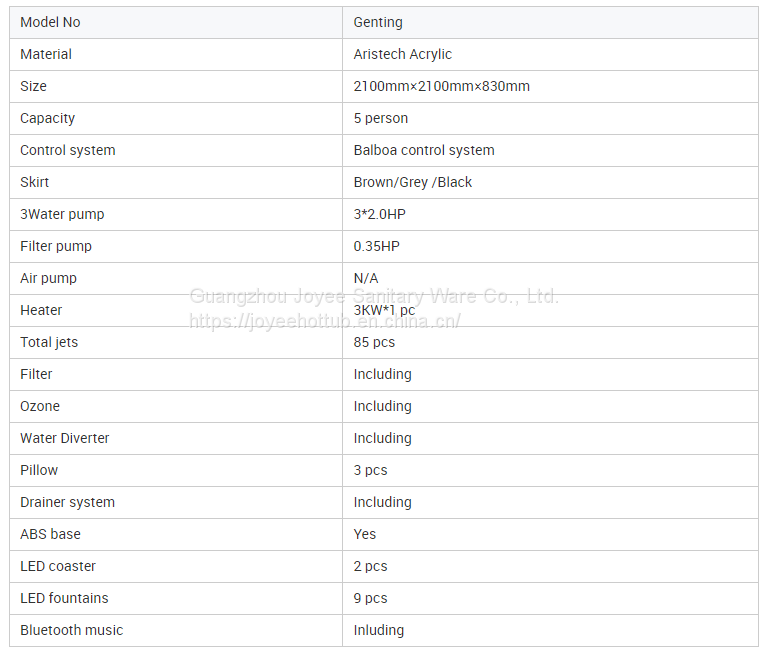Click the 2100mm×2100mm×830mm size value

441,86
